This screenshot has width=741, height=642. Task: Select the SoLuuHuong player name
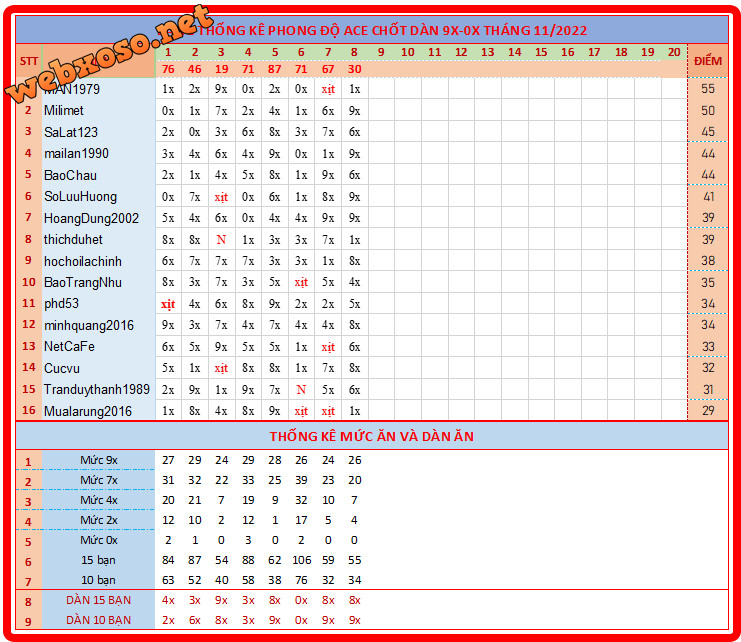coord(80,197)
